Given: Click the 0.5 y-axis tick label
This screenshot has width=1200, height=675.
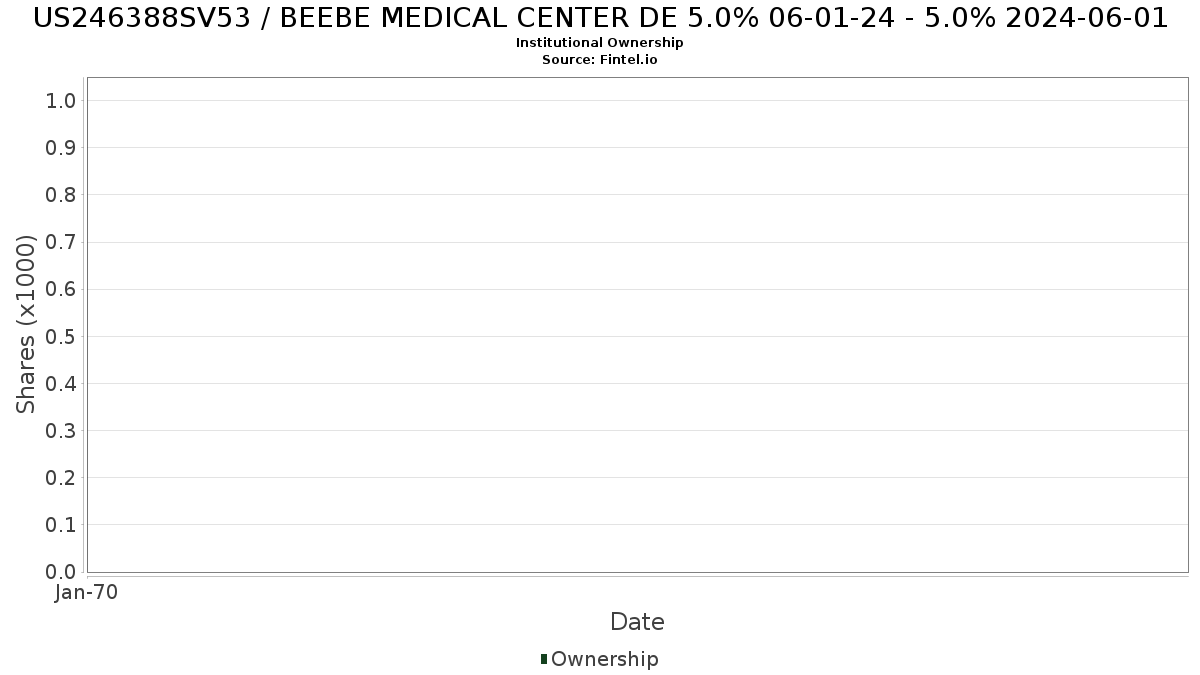Looking at the screenshot, I should [x=61, y=336].
